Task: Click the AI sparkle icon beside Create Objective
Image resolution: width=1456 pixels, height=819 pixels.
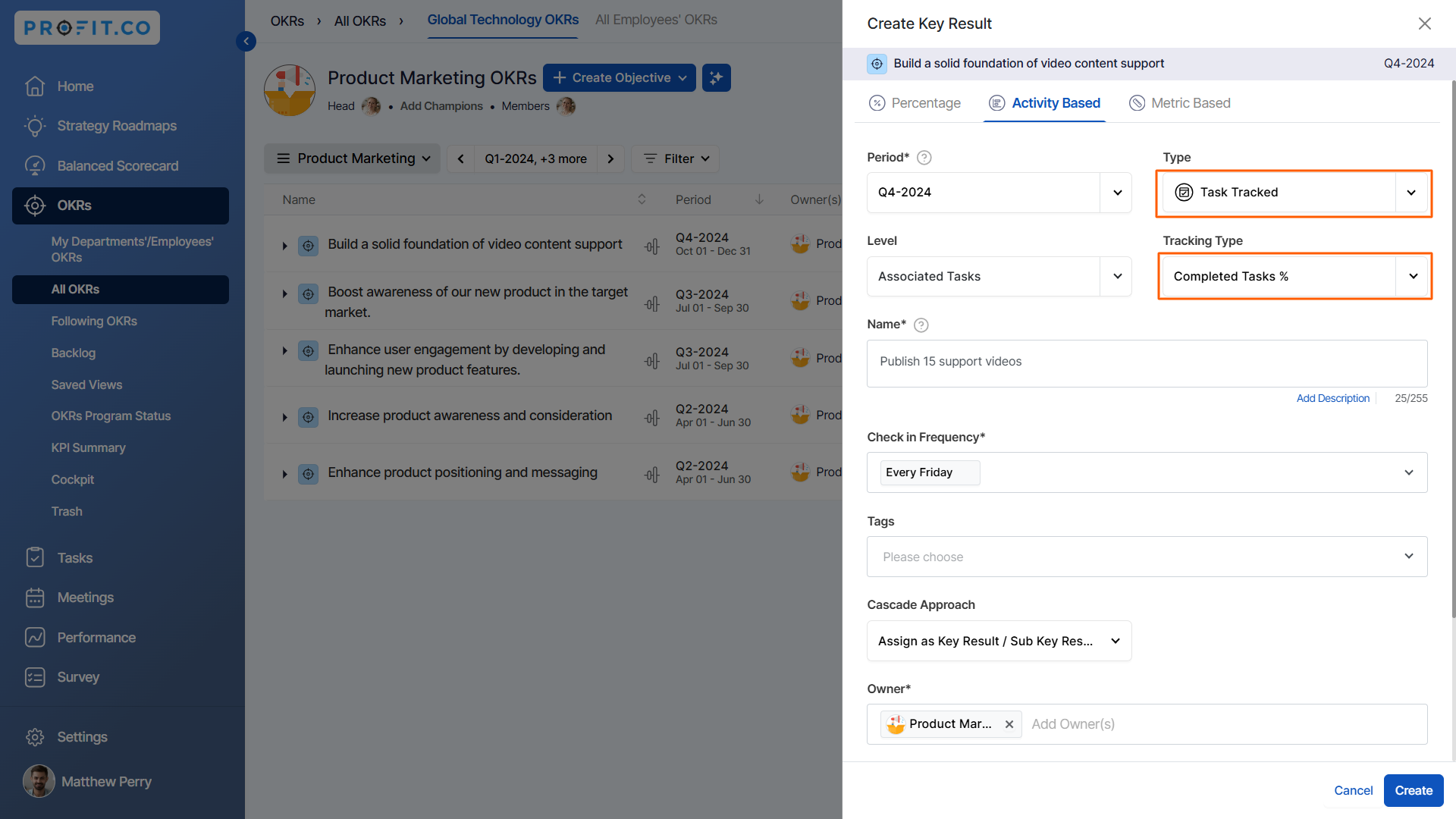Action: point(716,78)
